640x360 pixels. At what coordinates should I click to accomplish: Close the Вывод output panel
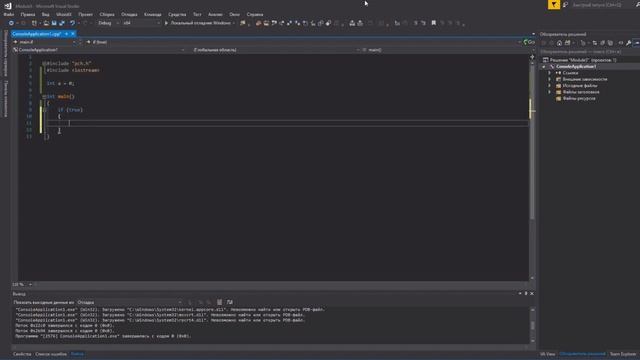(x=532, y=293)
